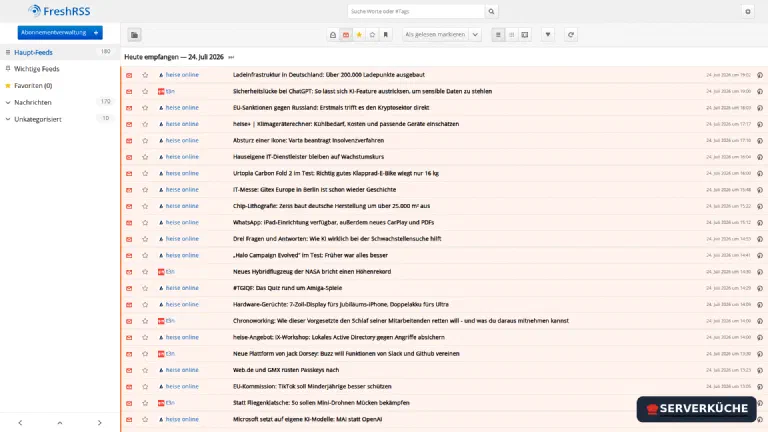This screenshot has width=768, height=432.
Task: Toggle showing read articles filter
Action: pos(333,35)
